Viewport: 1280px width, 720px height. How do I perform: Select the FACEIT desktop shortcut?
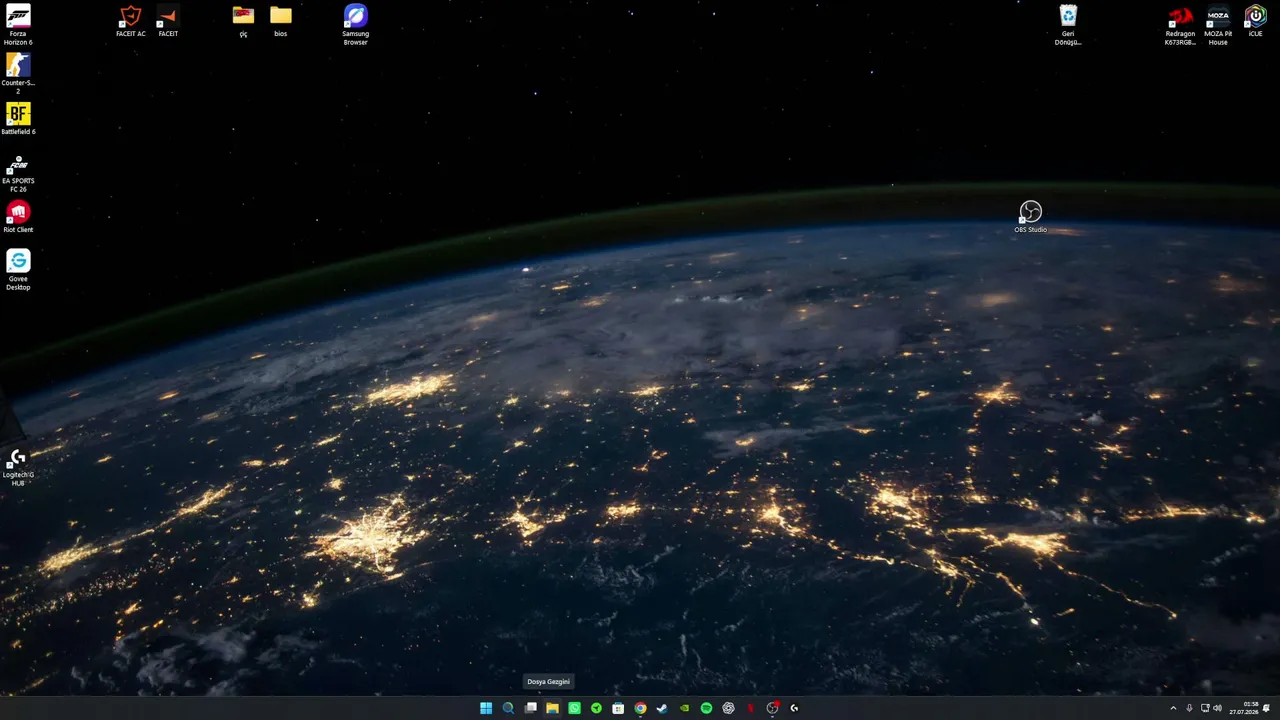coord(168,20)
